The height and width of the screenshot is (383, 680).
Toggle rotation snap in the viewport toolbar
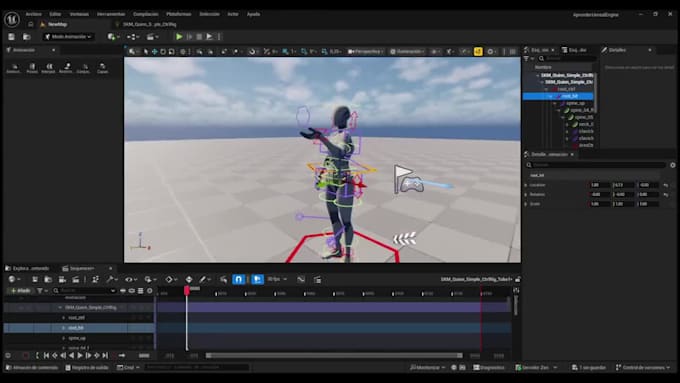tap(304, 52)
